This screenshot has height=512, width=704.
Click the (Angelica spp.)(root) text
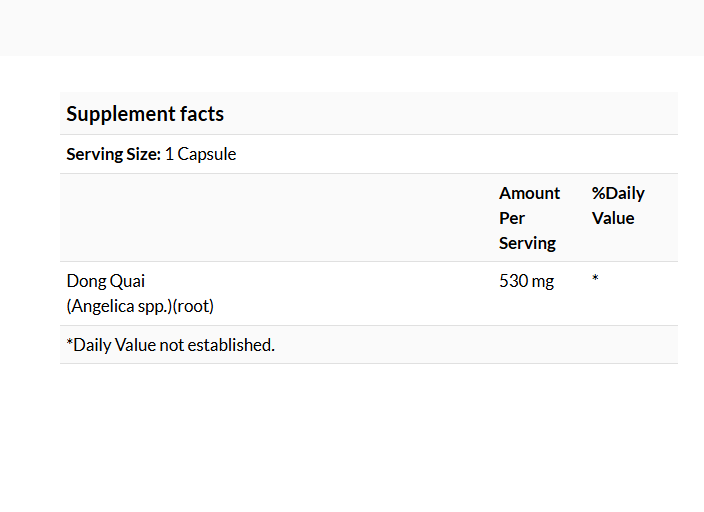pos(140,306)
